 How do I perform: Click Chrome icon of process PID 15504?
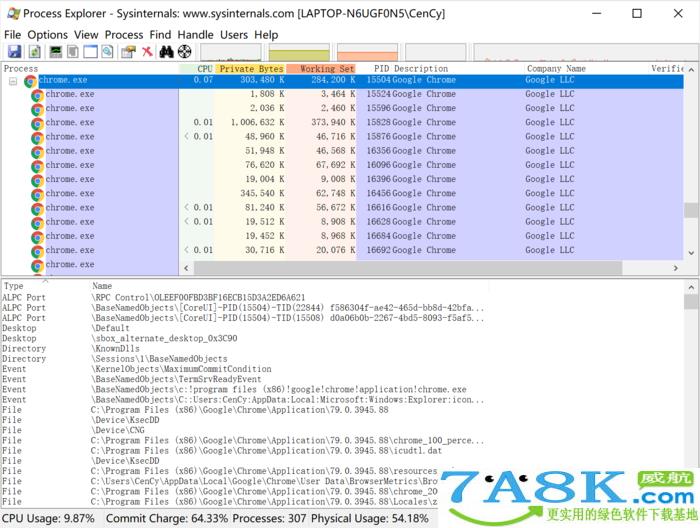pyautogui.click(x=30, y=81)
